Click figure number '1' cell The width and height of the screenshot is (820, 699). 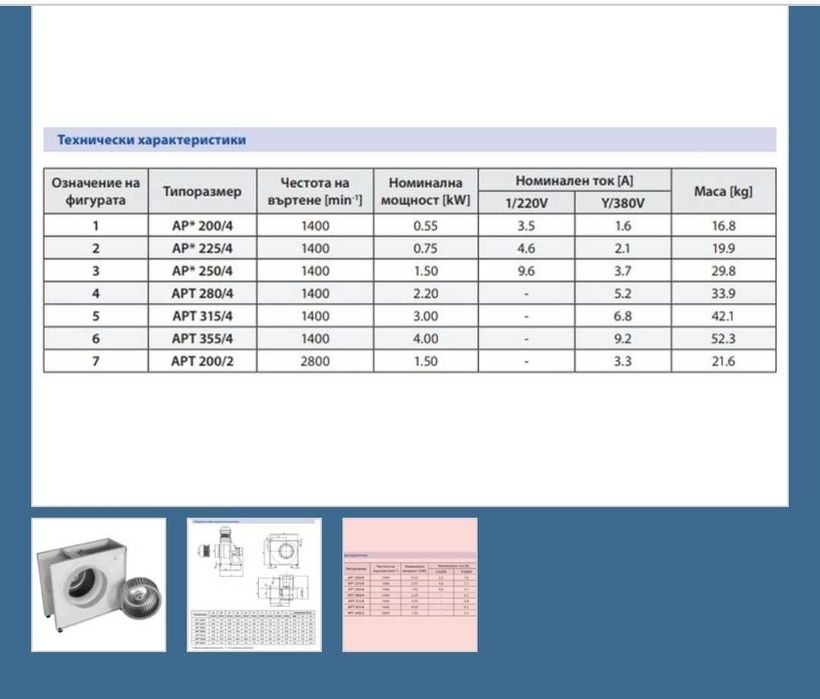click(96, 225)
